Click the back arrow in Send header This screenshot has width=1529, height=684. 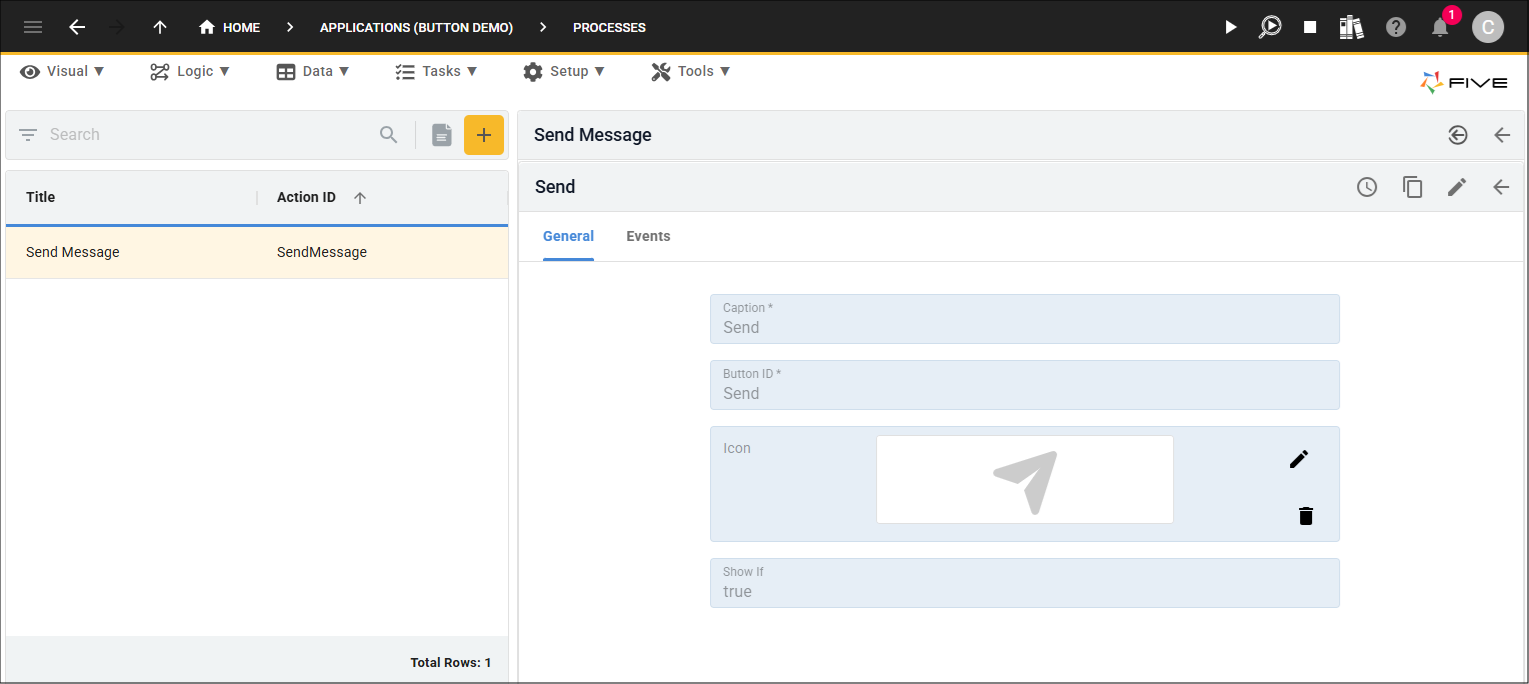point(1501,186)
